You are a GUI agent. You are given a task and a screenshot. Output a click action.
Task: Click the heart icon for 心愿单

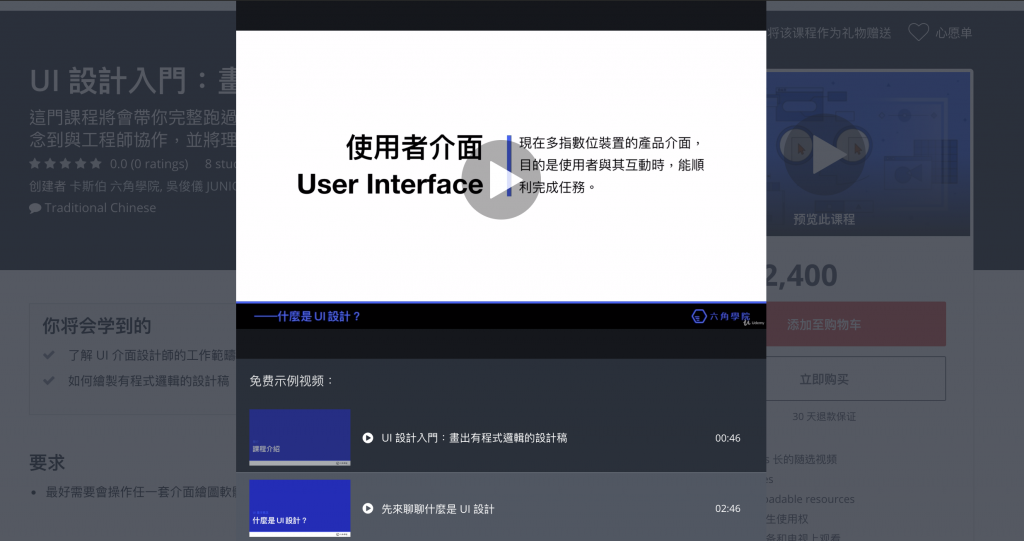click(917, 33)
